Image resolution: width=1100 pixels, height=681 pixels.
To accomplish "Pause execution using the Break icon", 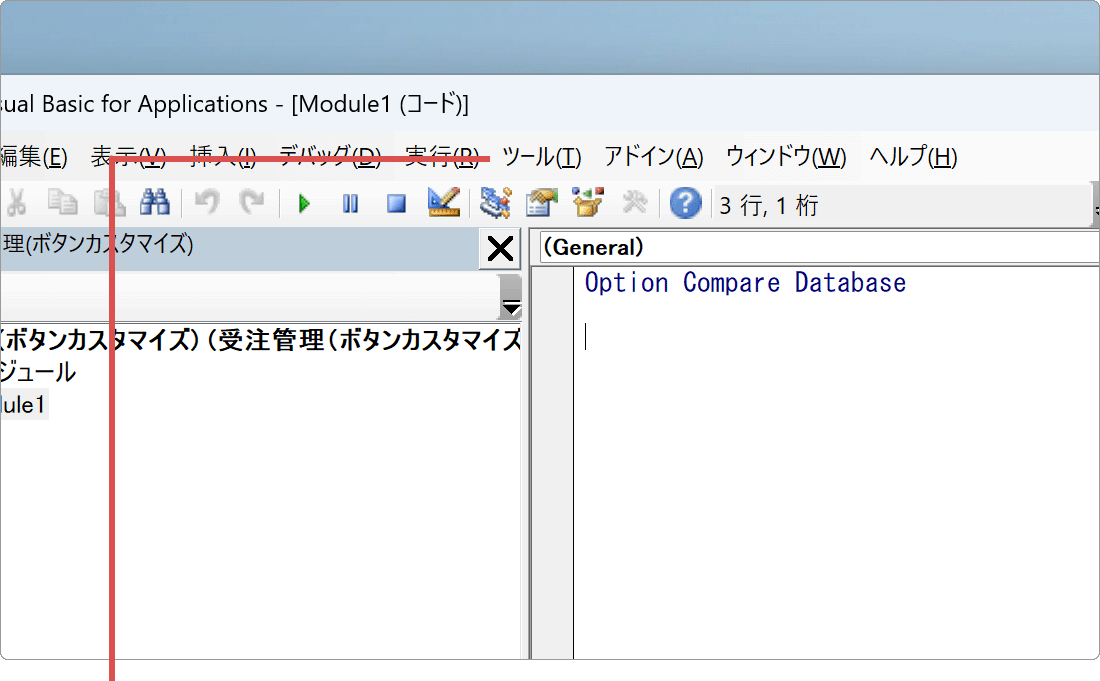I will pyautogui.click(x=350, y=203).
